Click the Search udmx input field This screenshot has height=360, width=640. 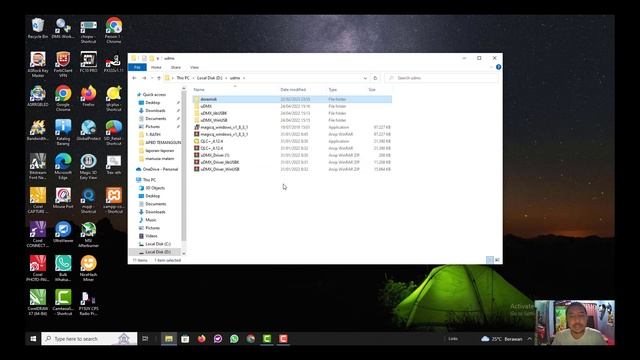[x=441, y=78]
